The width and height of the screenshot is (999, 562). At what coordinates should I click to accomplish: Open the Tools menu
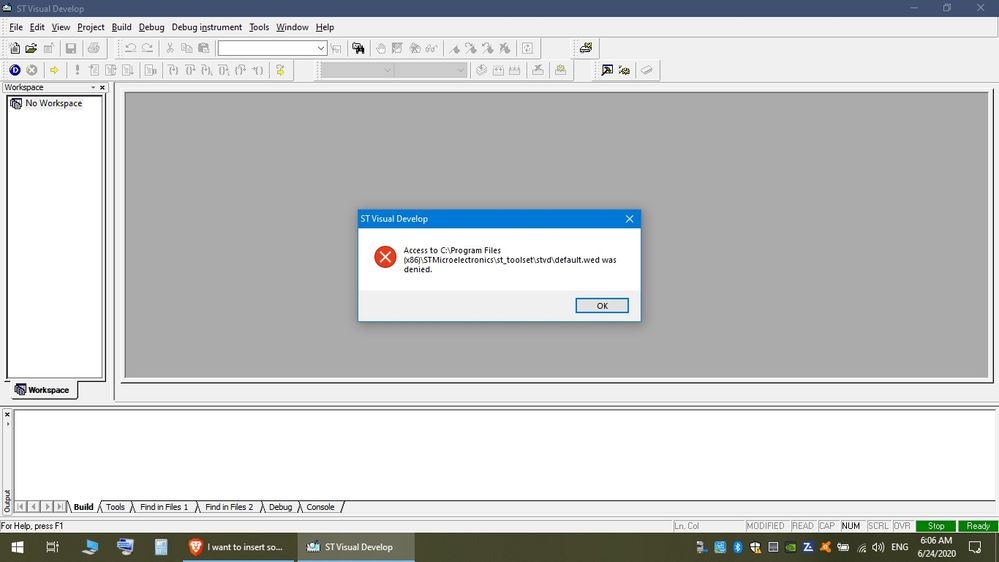pyautogui.click(x=259, y=27)
